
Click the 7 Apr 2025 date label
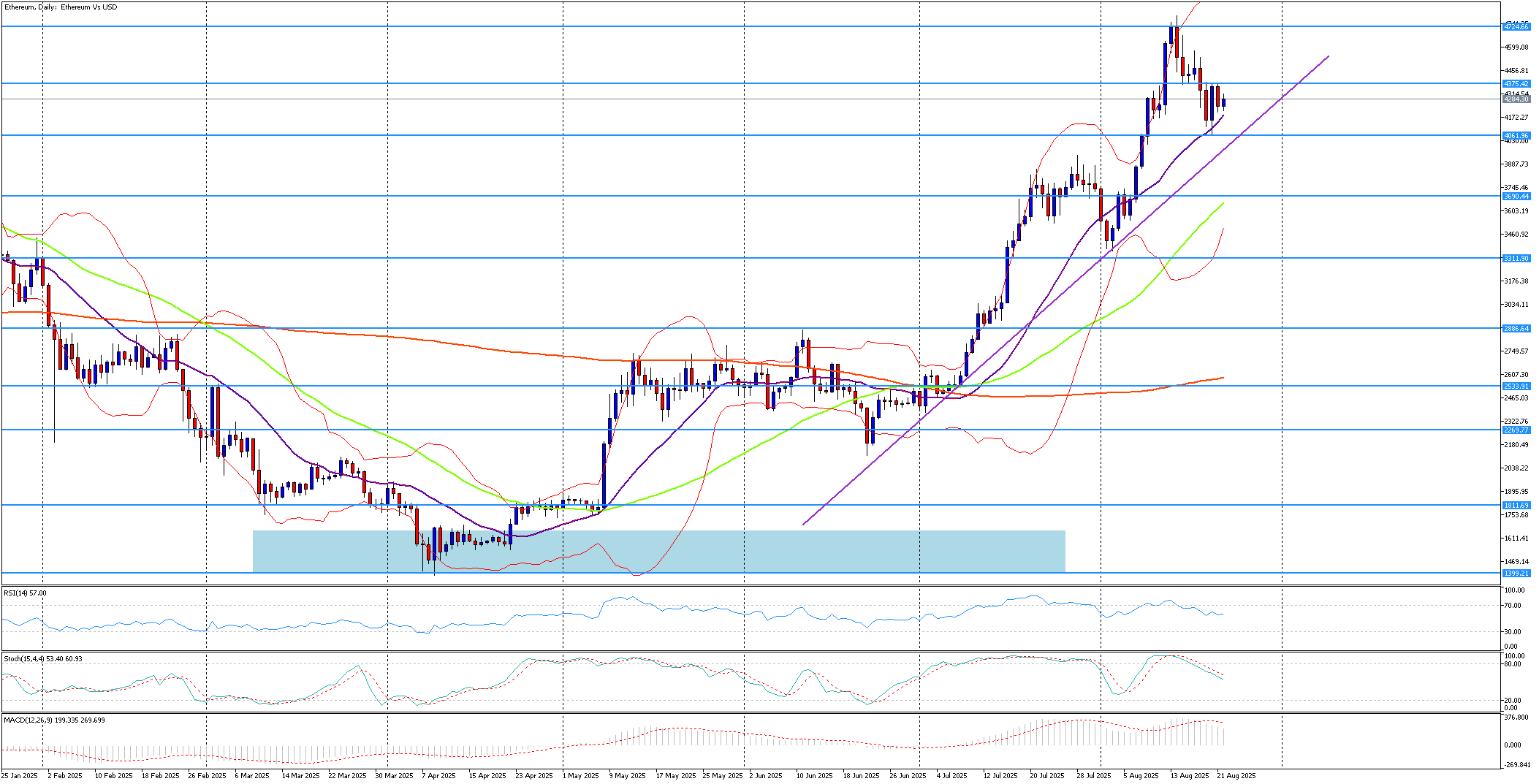pyautogui.click(x=439, y=776)
